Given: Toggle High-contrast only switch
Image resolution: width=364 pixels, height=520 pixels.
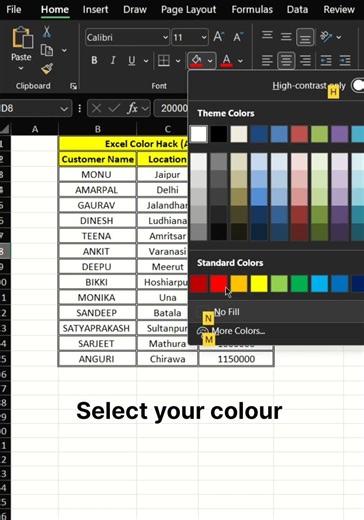Looking at the screenshot, I should click(357, 86).
